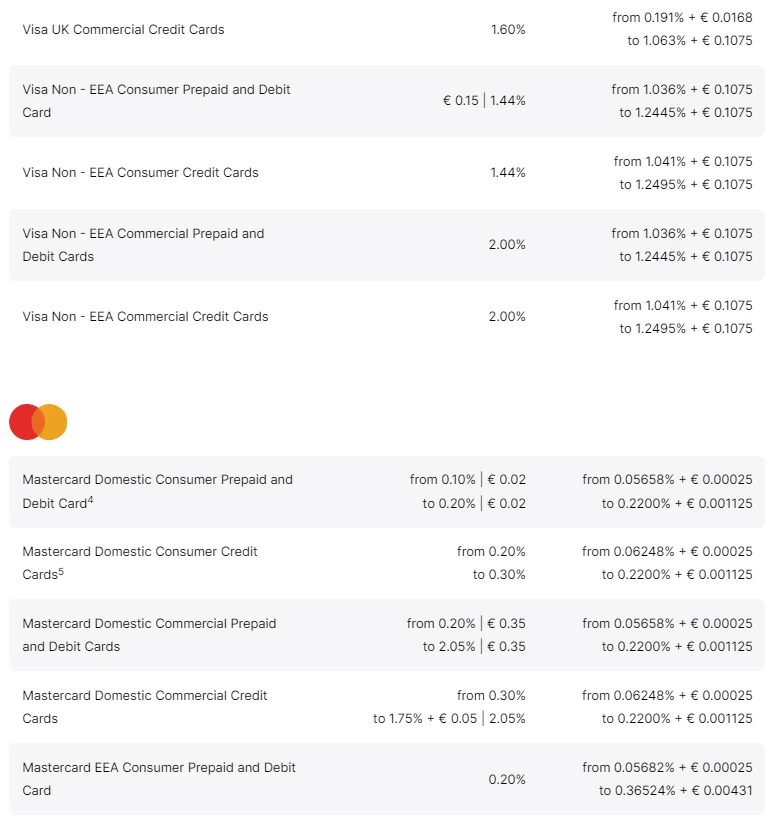Click 'from 0.191% + € 0.0168' scheme fee
The image size is (768, 819).
(682, 17)
